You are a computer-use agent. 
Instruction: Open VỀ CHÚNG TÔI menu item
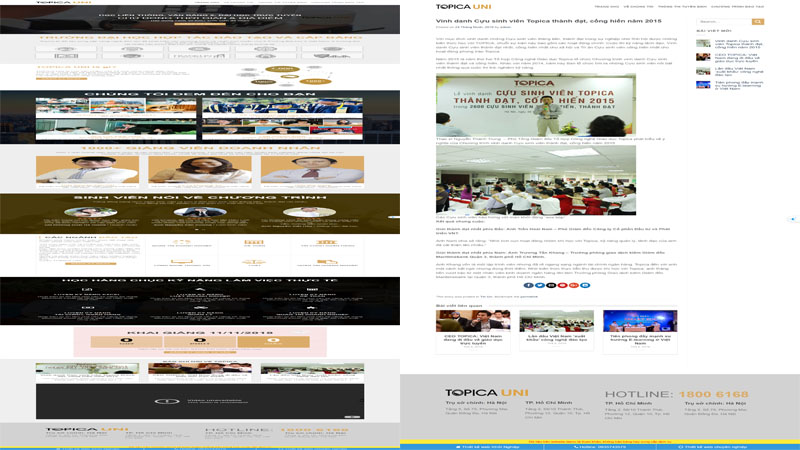pos(638,7)
